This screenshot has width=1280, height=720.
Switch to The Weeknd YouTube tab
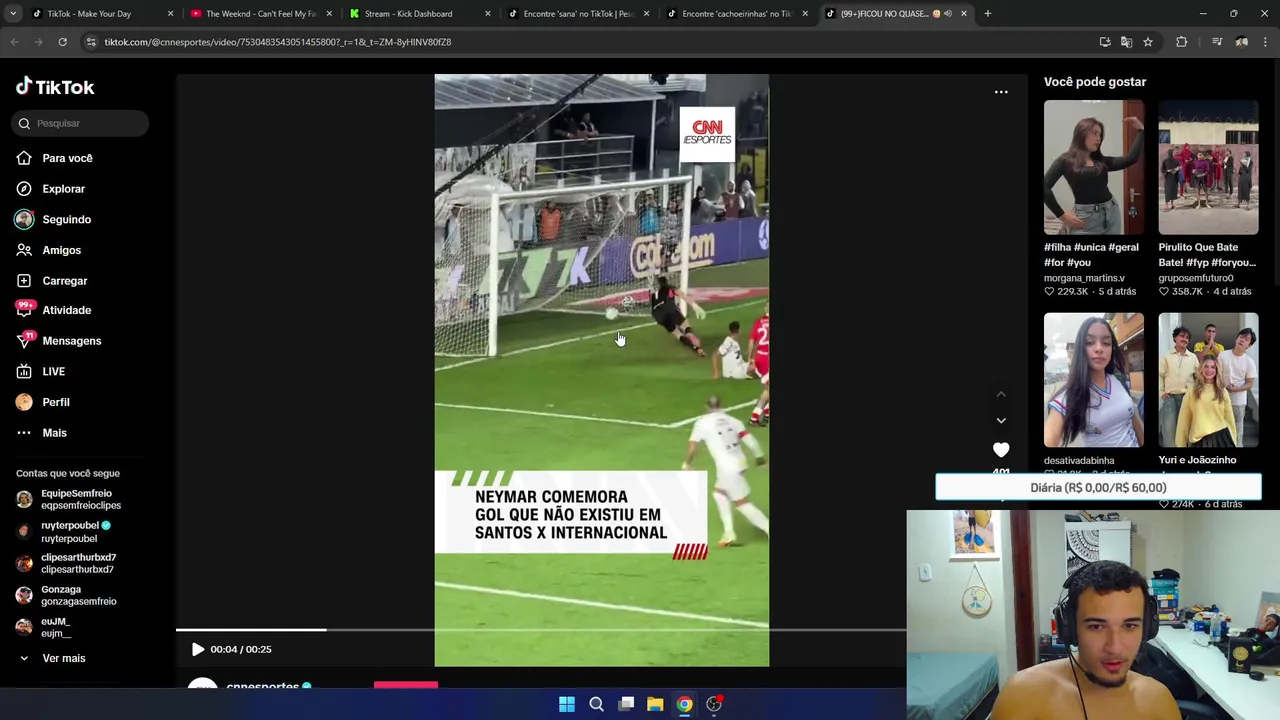(260, 14)
